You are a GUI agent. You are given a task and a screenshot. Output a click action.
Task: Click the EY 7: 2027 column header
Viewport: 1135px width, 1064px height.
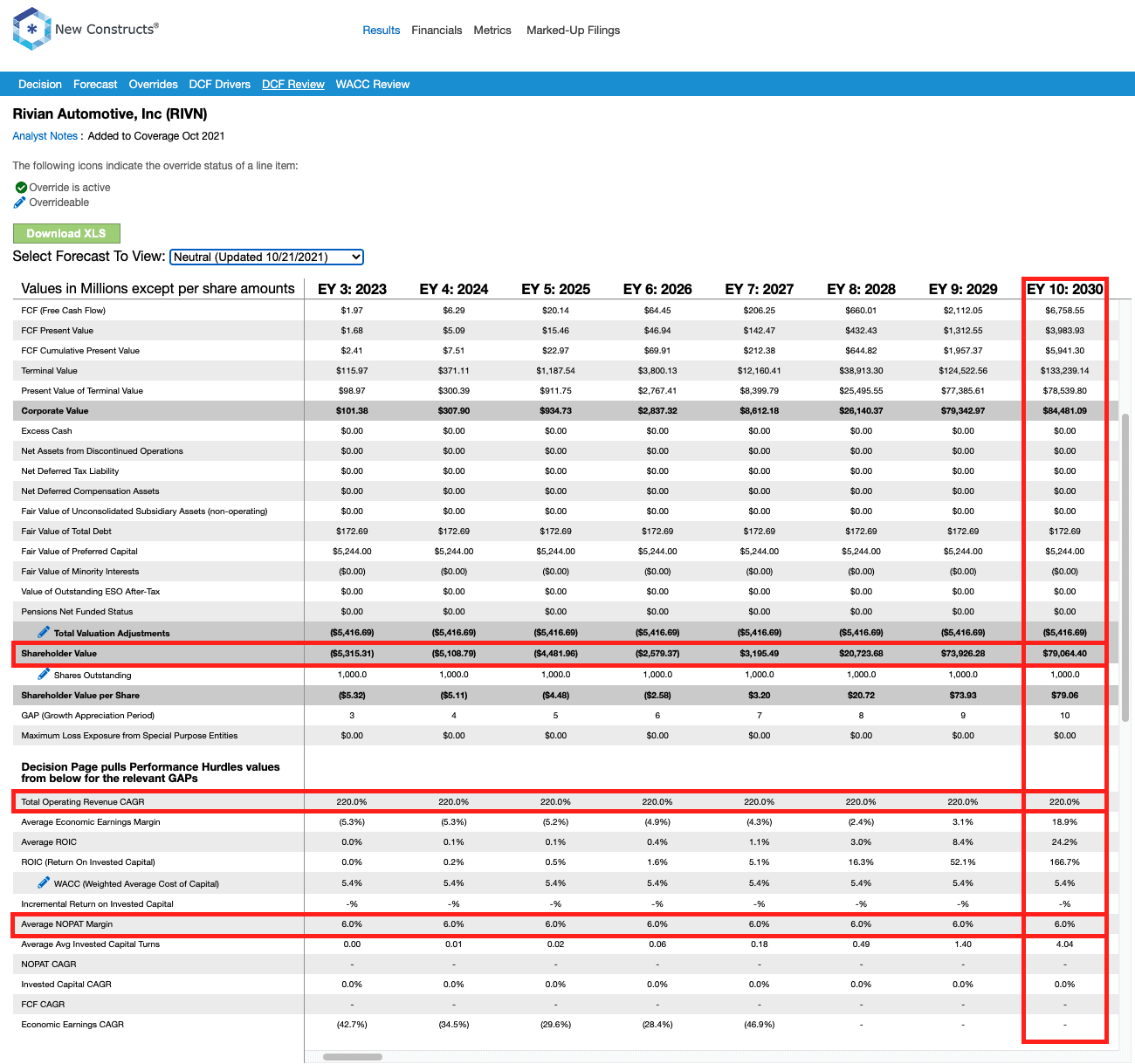[760, 289]
